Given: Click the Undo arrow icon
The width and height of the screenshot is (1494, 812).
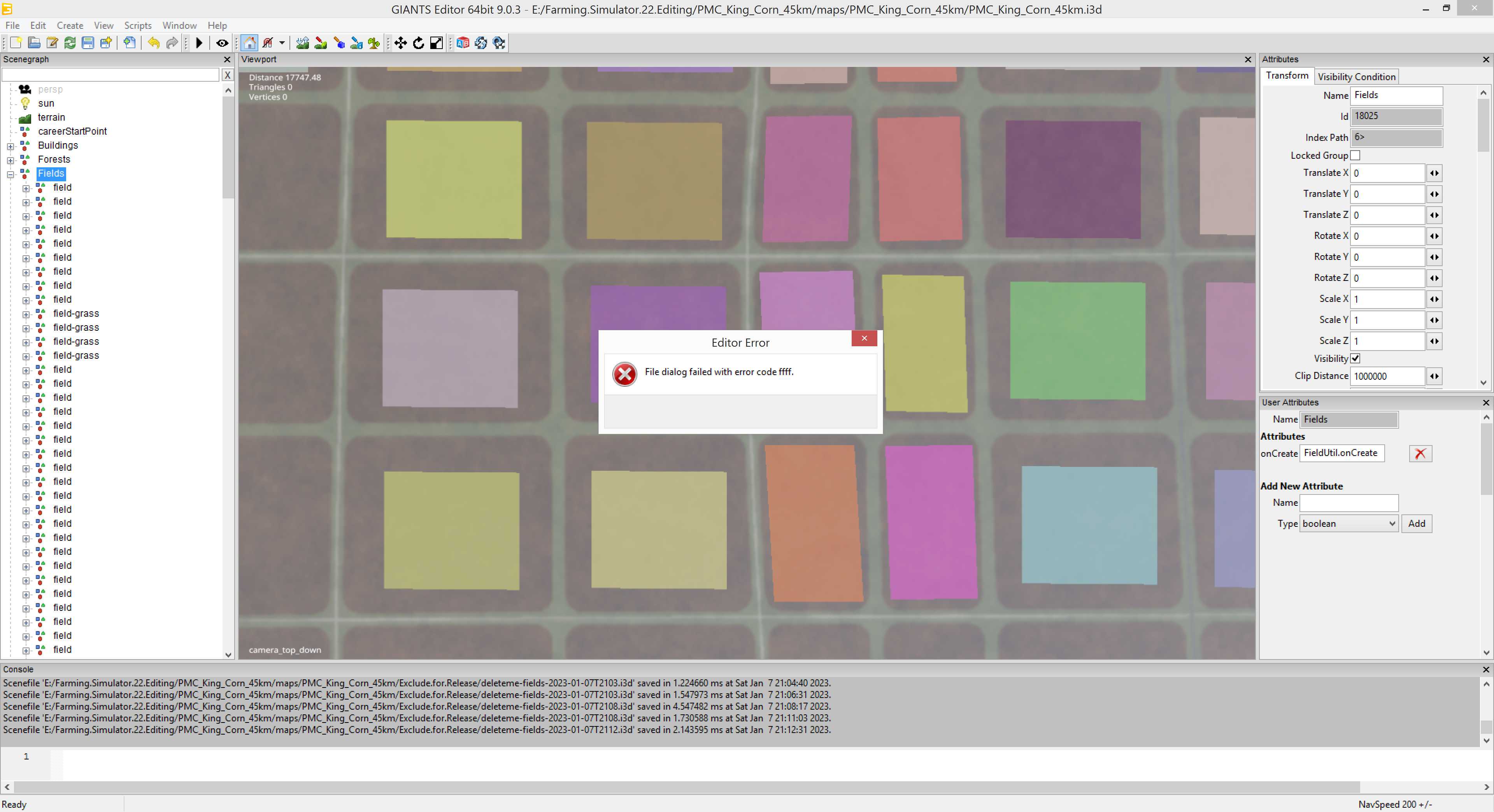Looking at the screenshot, I should (153, 43).
